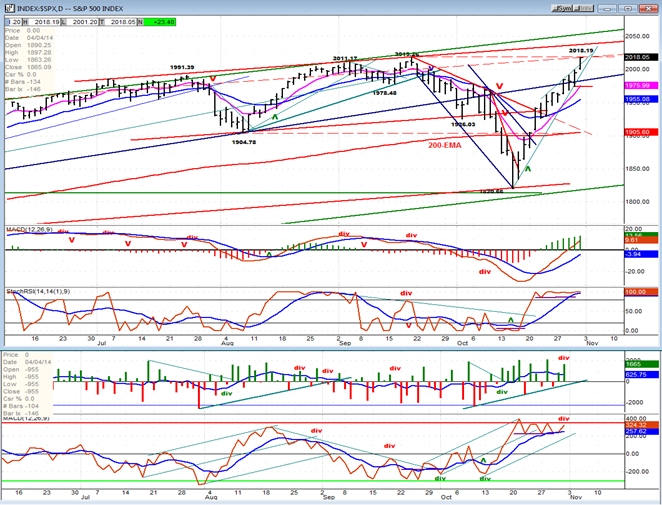Click the T last trade field 2018.05
The height and width of the screenshot is (505, 662).
119,22
